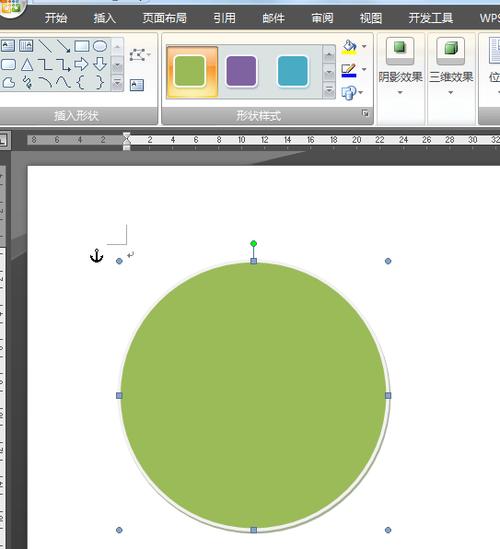Select the left brace shape
The height and width of the screenshot is (549, 500).
click(80, 83)
